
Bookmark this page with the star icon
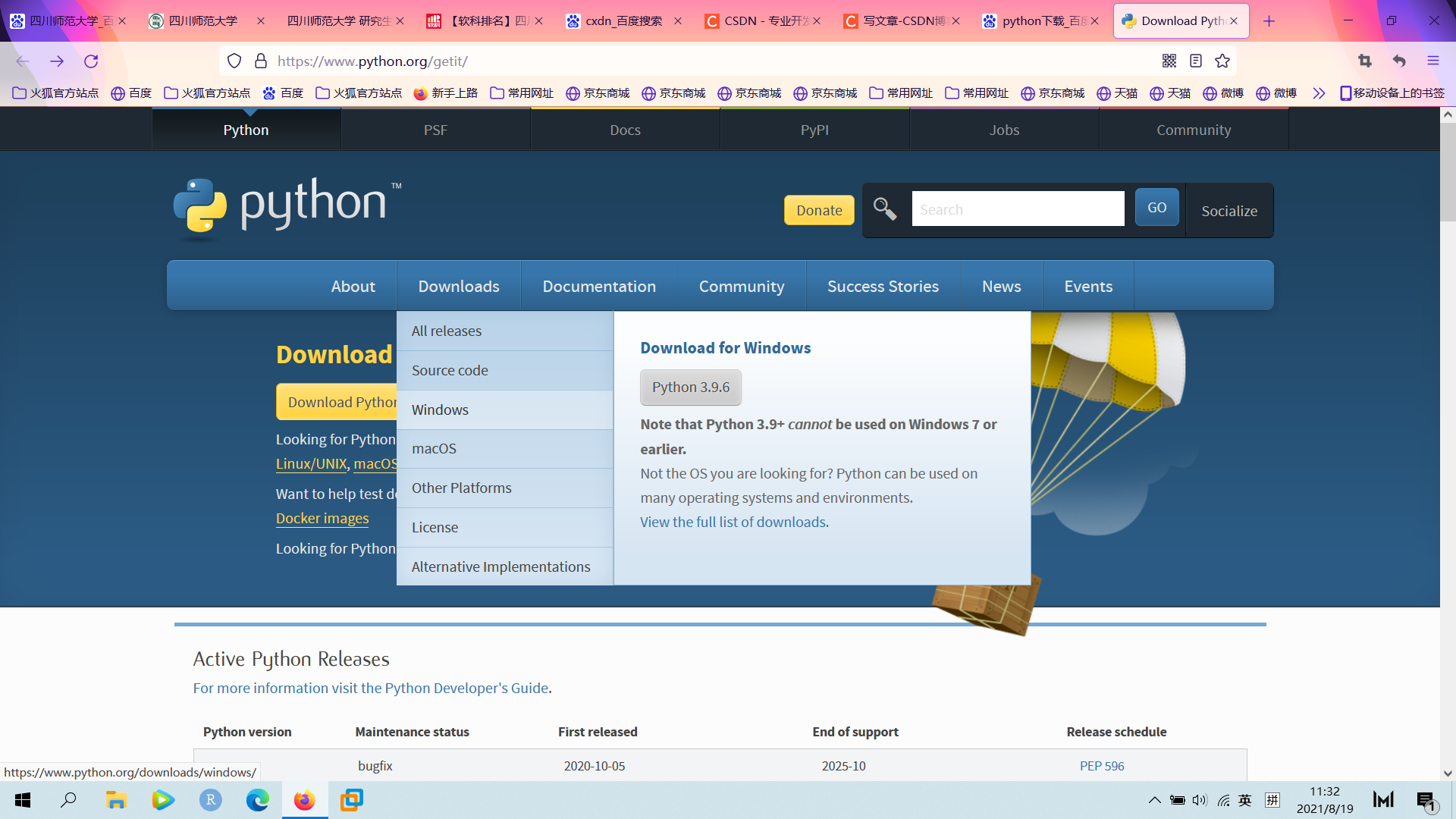(x=1222, y=61)
